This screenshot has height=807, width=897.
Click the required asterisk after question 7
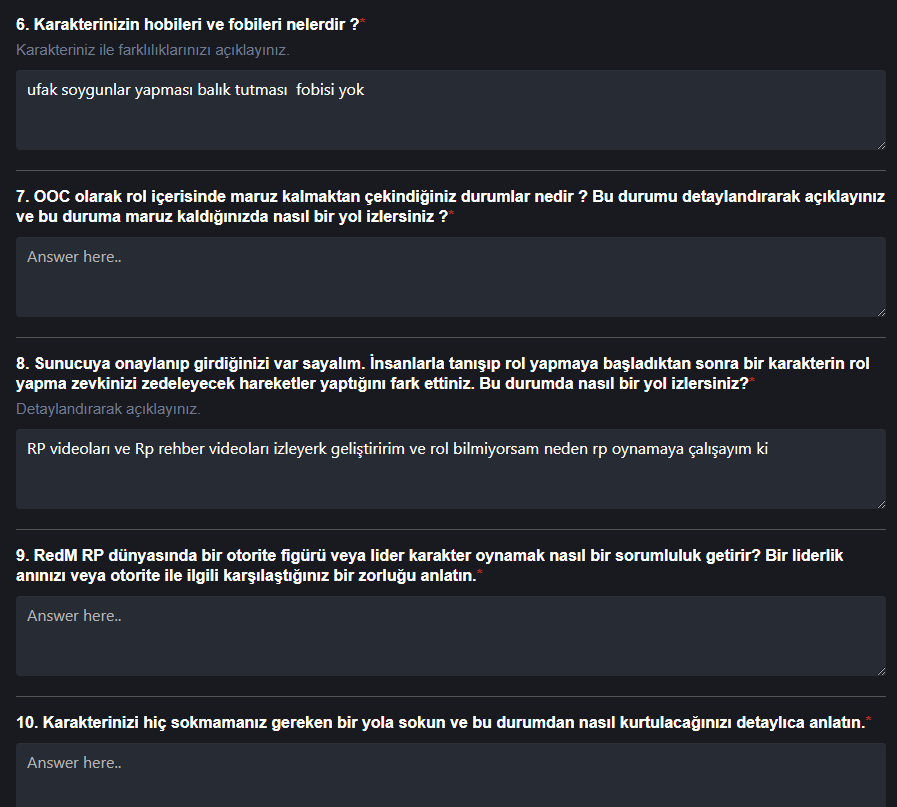(451, 216)
